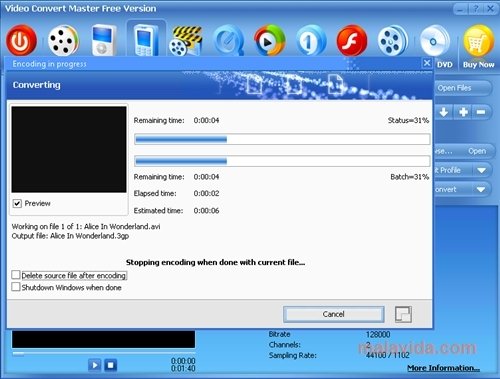This screenshot has width=500, height=379.
Task: Select the film reel video format icon
Action: (x=63, y=41)
